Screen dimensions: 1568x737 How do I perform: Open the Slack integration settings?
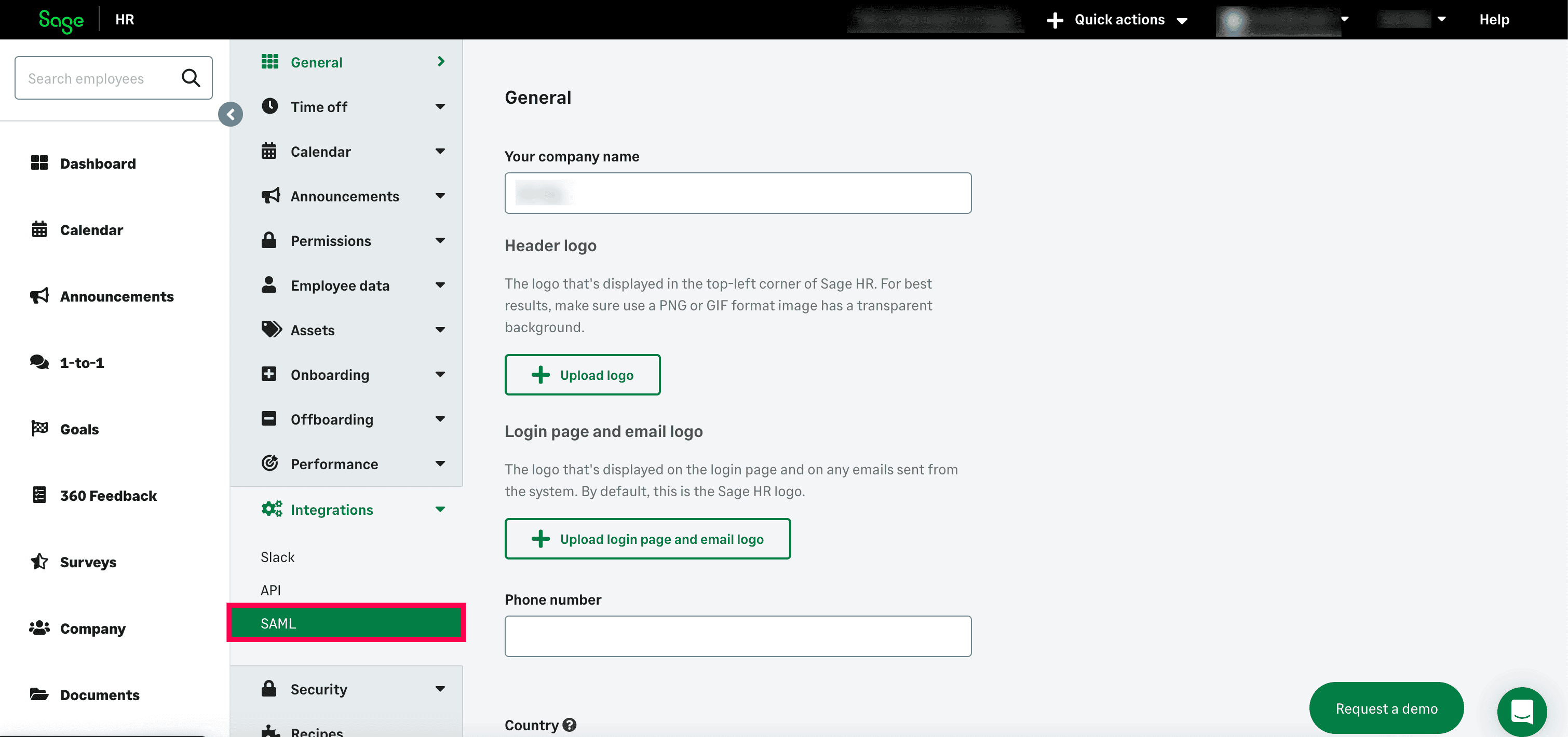pyautogui.click(x=278, y=557)
